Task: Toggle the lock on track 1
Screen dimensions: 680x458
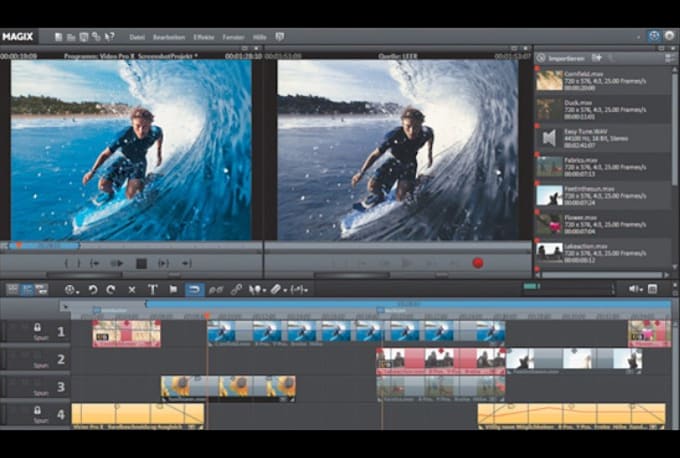Action: pyautogui.click(x=37, y=327)
